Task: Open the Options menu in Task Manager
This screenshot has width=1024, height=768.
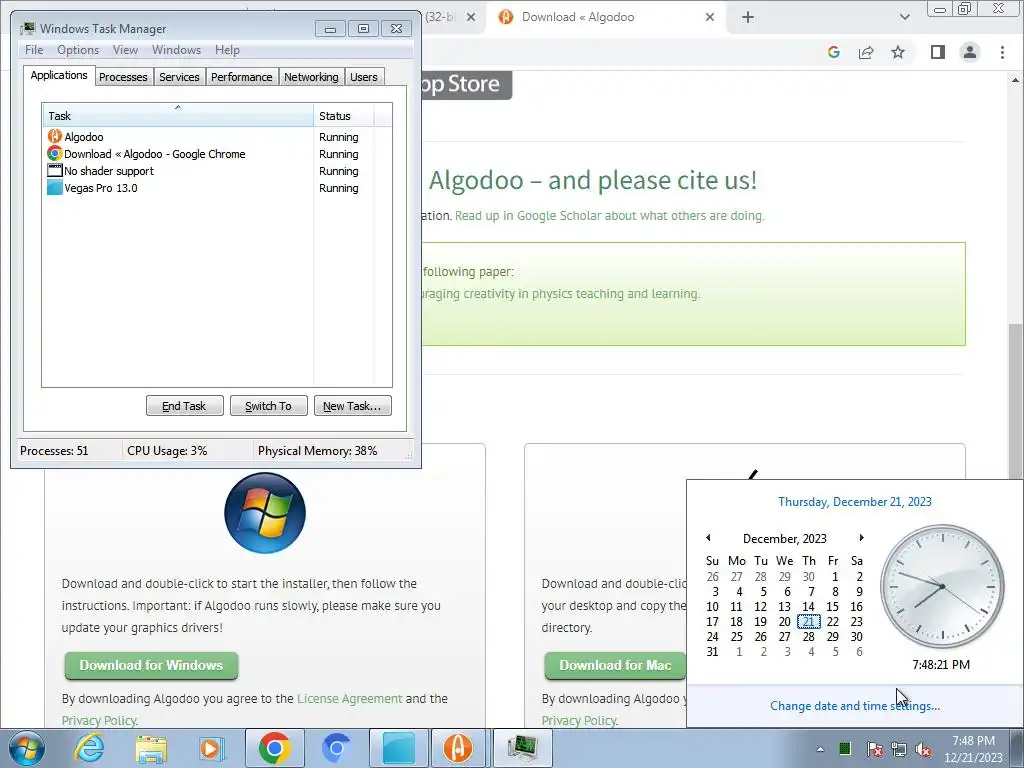Action: point(78,50)
